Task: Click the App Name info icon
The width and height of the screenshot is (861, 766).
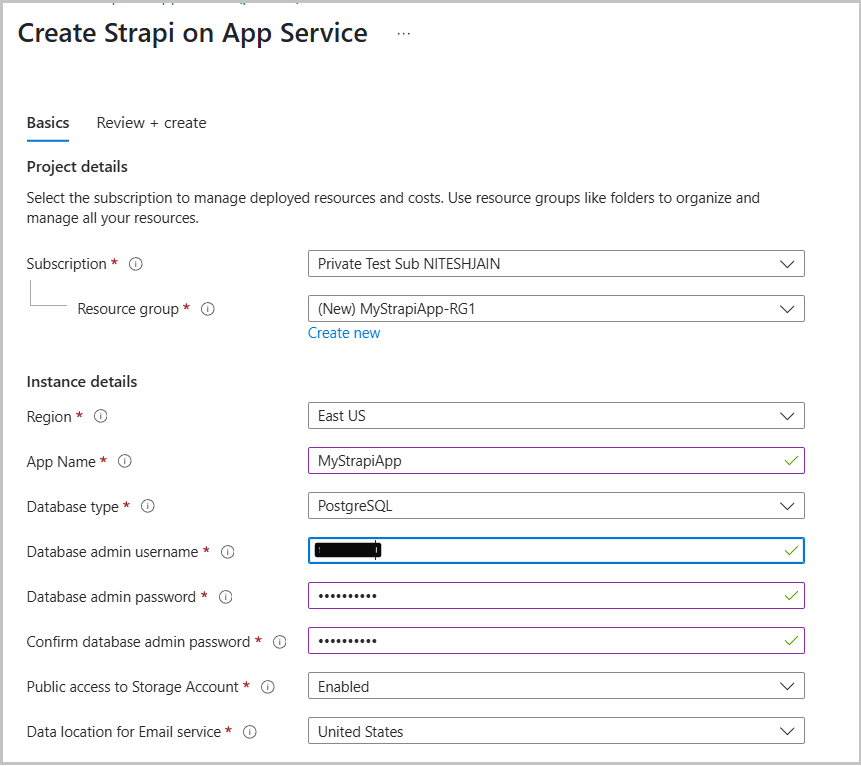Action: [124, 462]
